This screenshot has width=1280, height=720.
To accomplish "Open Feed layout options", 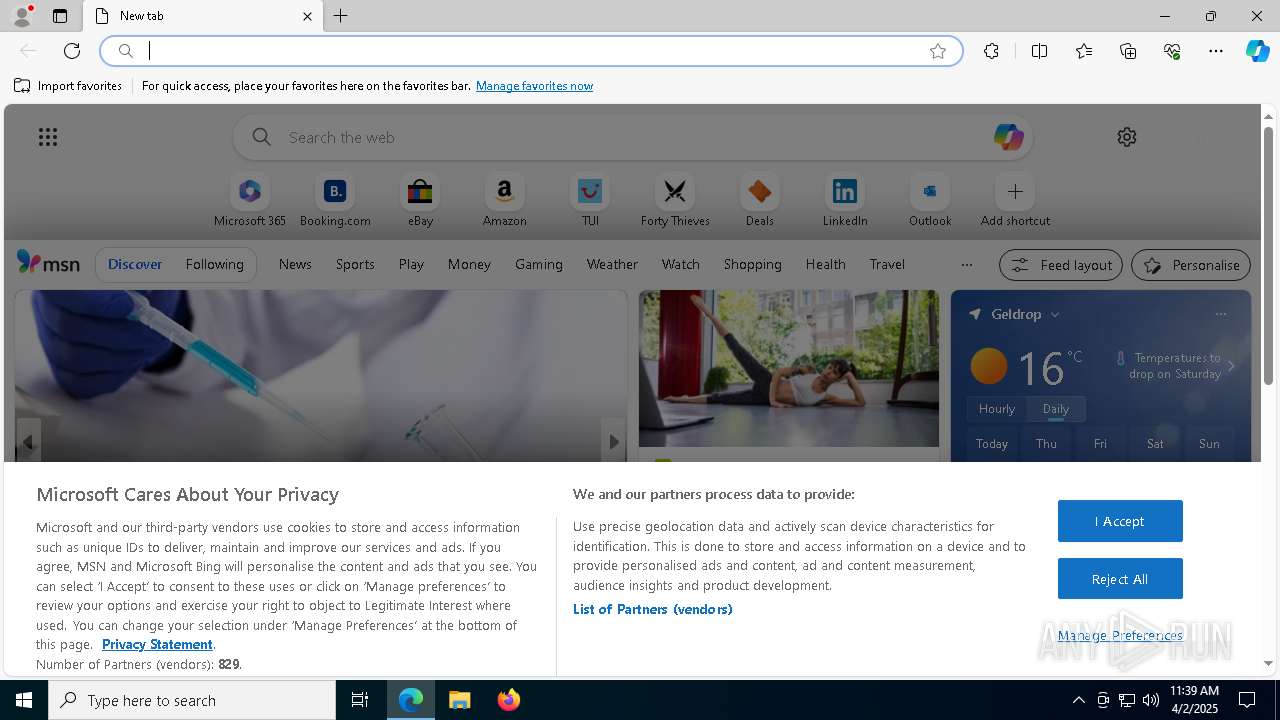I will click(x=1061, y=265).
